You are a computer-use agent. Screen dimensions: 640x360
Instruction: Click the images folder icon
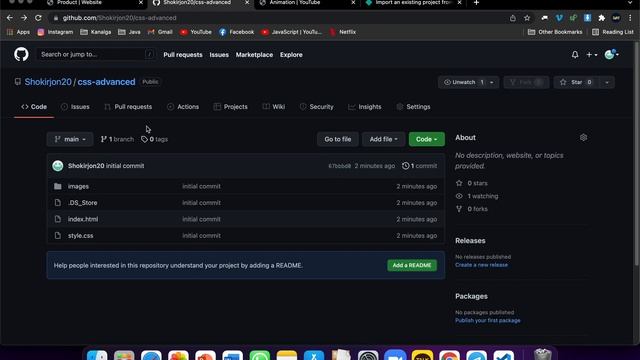tap(58, 186)
